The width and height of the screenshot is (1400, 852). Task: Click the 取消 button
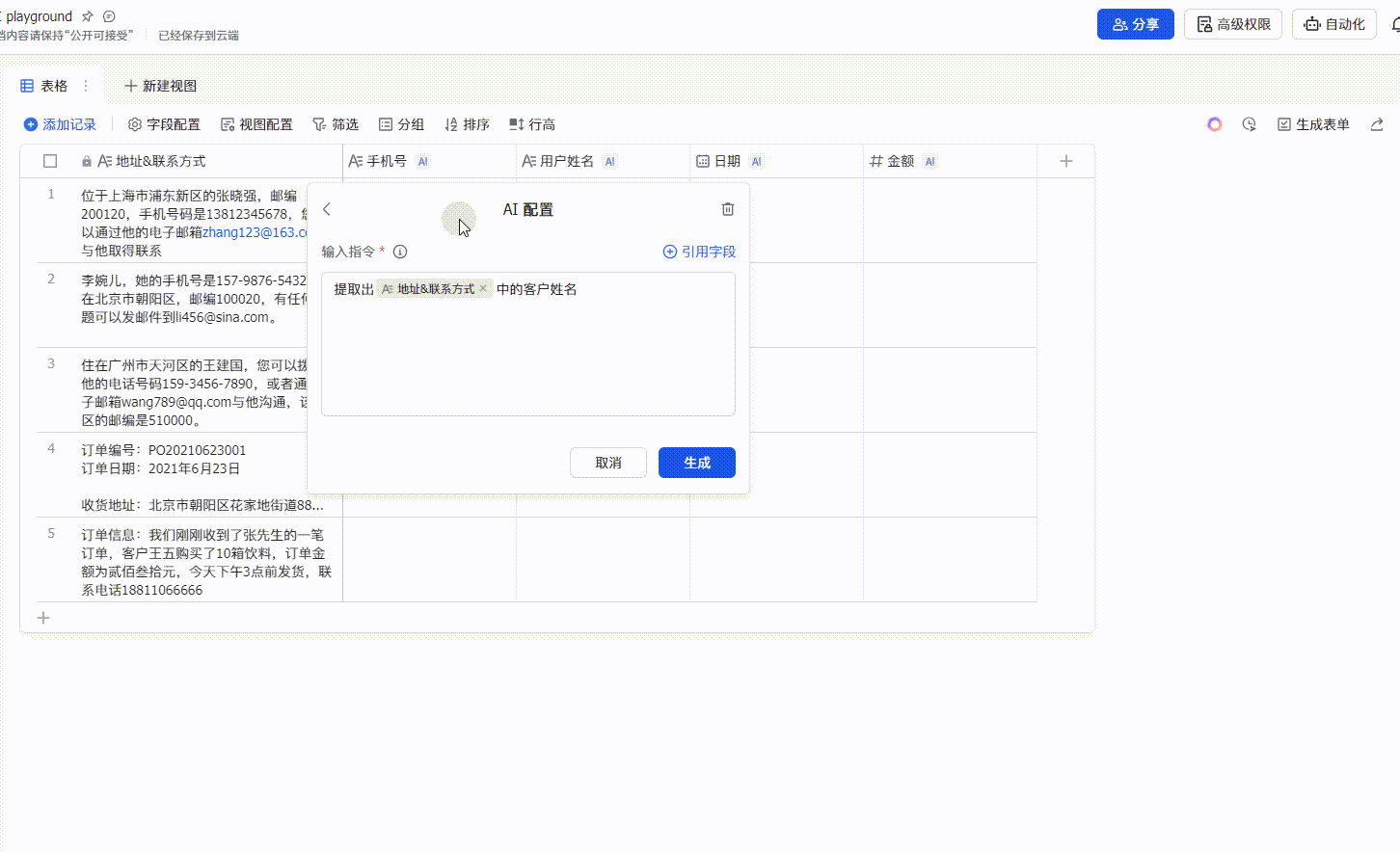tap(607, 463)
